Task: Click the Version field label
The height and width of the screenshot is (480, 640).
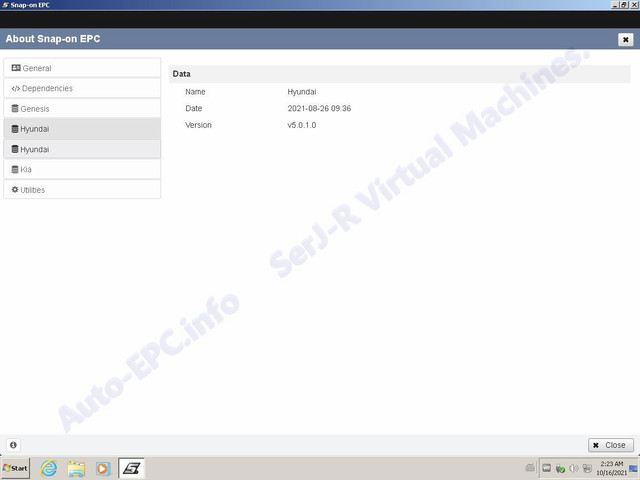Action: pos(198,125)
